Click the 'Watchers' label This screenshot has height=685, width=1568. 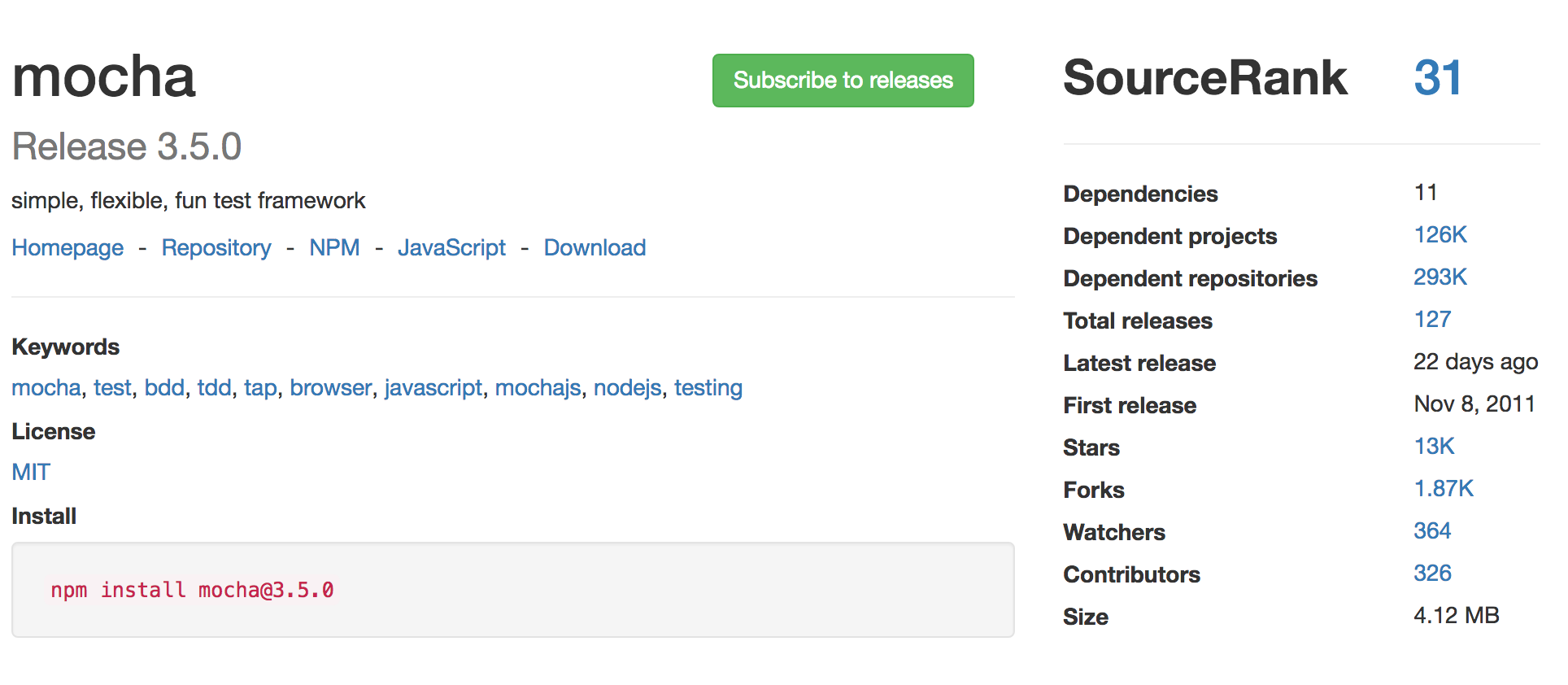pyautogui.click(x=1113, y=532)
